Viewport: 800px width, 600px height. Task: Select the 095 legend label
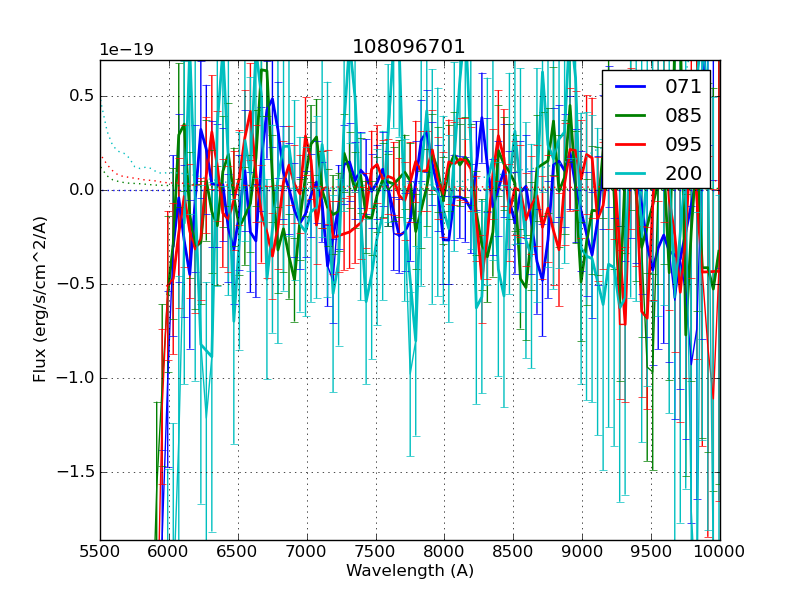(x=684, y=144)
